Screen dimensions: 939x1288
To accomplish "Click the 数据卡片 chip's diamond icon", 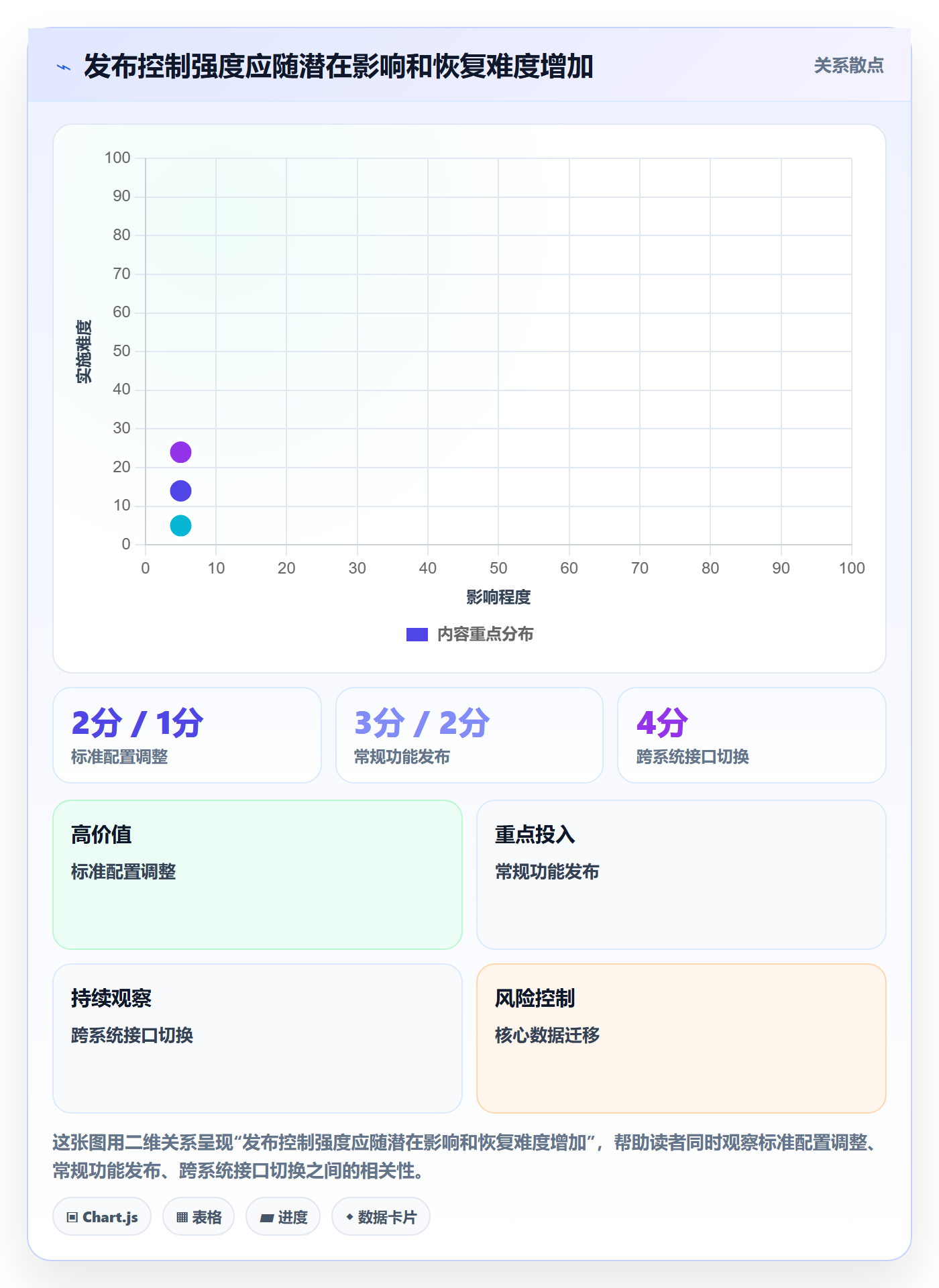I will (349, 1217).
